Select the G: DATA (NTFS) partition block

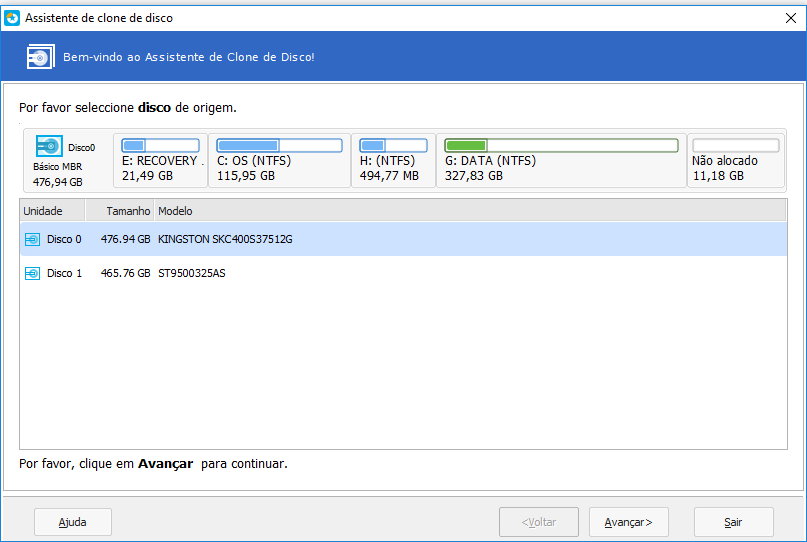click(x=562, y=160)
